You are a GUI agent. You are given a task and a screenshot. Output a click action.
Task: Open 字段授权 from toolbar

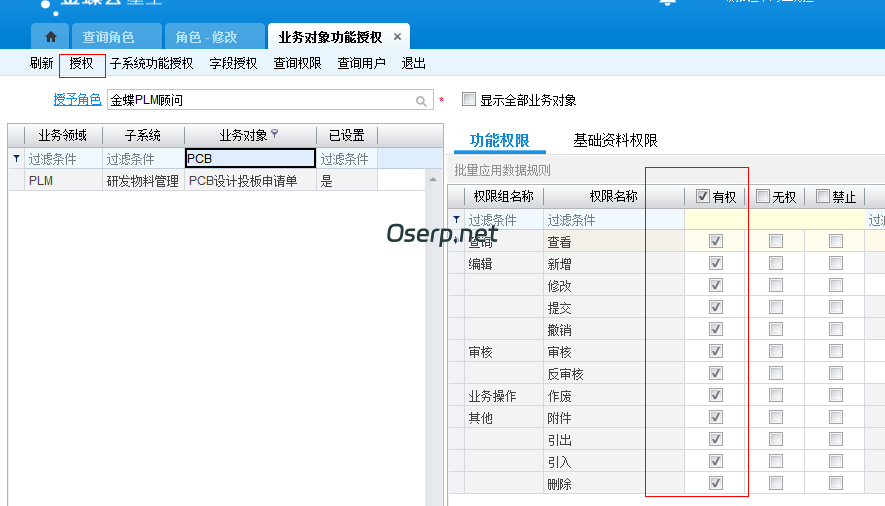point(233,63)
